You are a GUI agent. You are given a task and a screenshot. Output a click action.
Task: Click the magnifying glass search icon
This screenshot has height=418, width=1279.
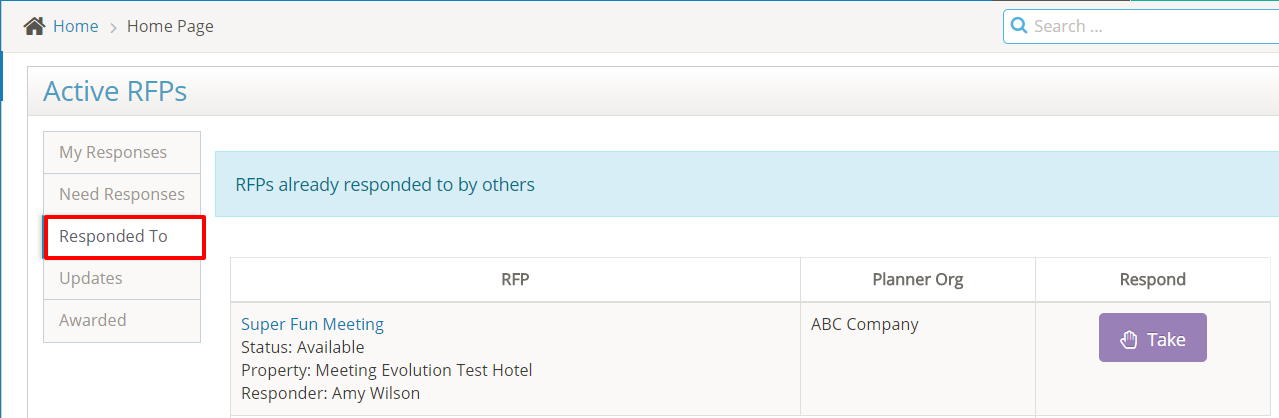[1019, 26]
